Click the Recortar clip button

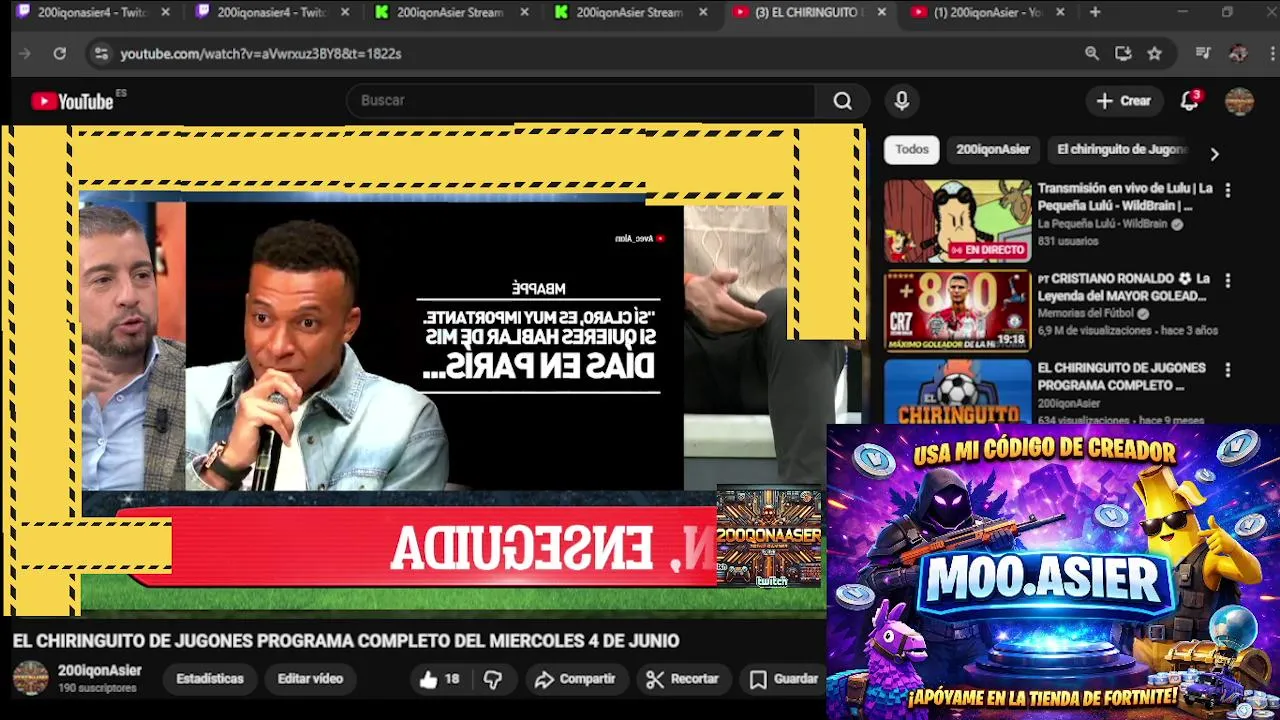click(x=683, y=679)
